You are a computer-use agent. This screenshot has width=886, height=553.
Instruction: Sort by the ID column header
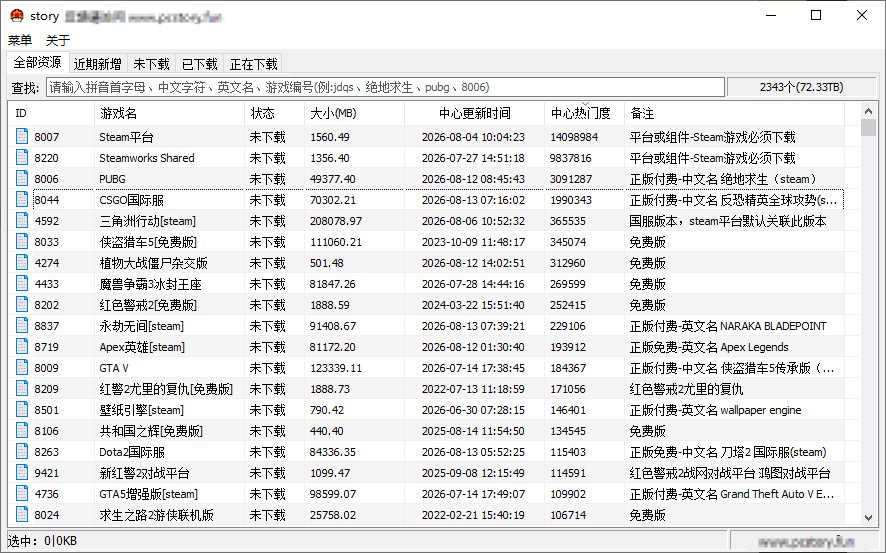click(x=51, y=114)
